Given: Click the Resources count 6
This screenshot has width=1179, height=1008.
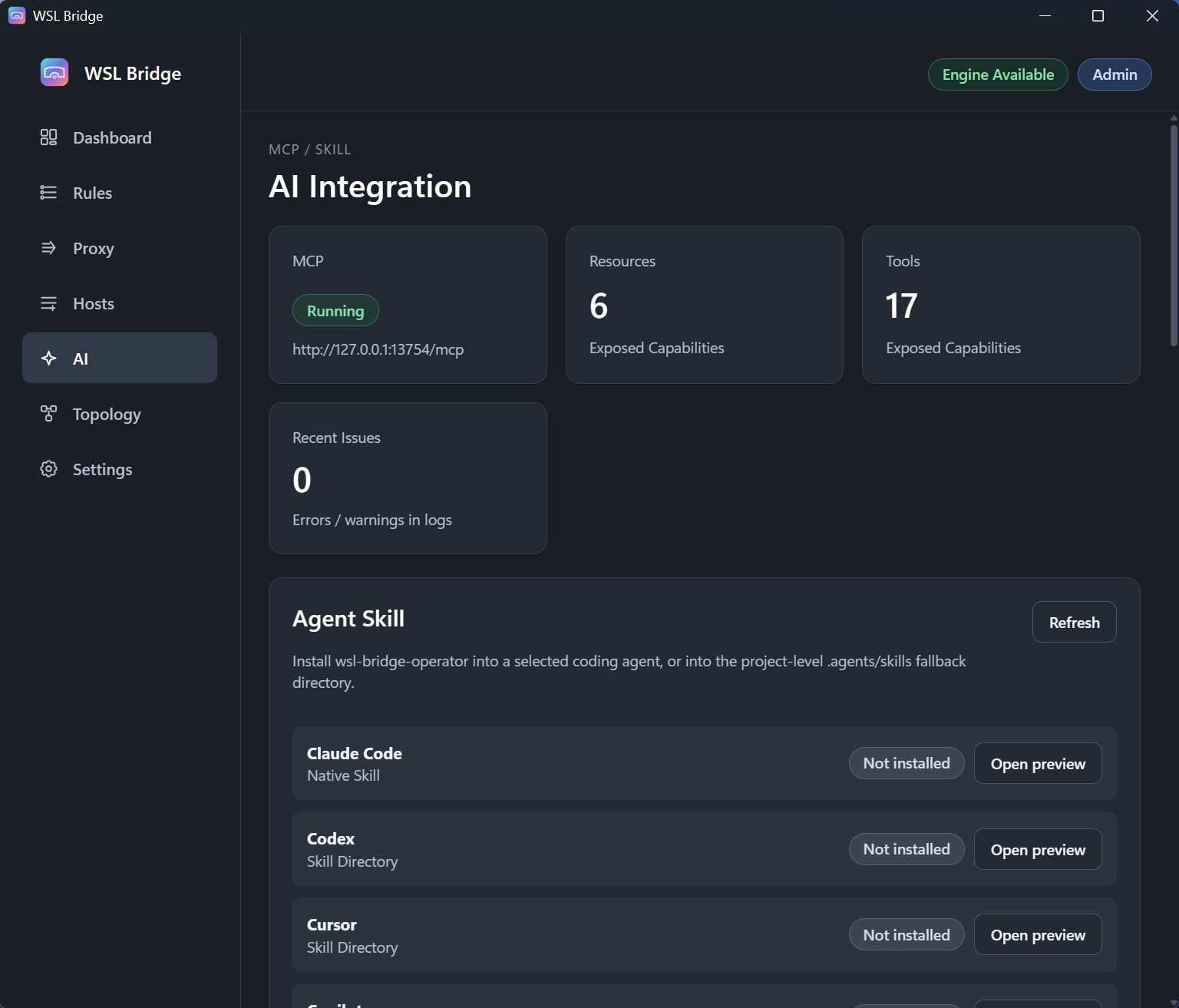Looking at the screenshot, I should pos(599,306).
